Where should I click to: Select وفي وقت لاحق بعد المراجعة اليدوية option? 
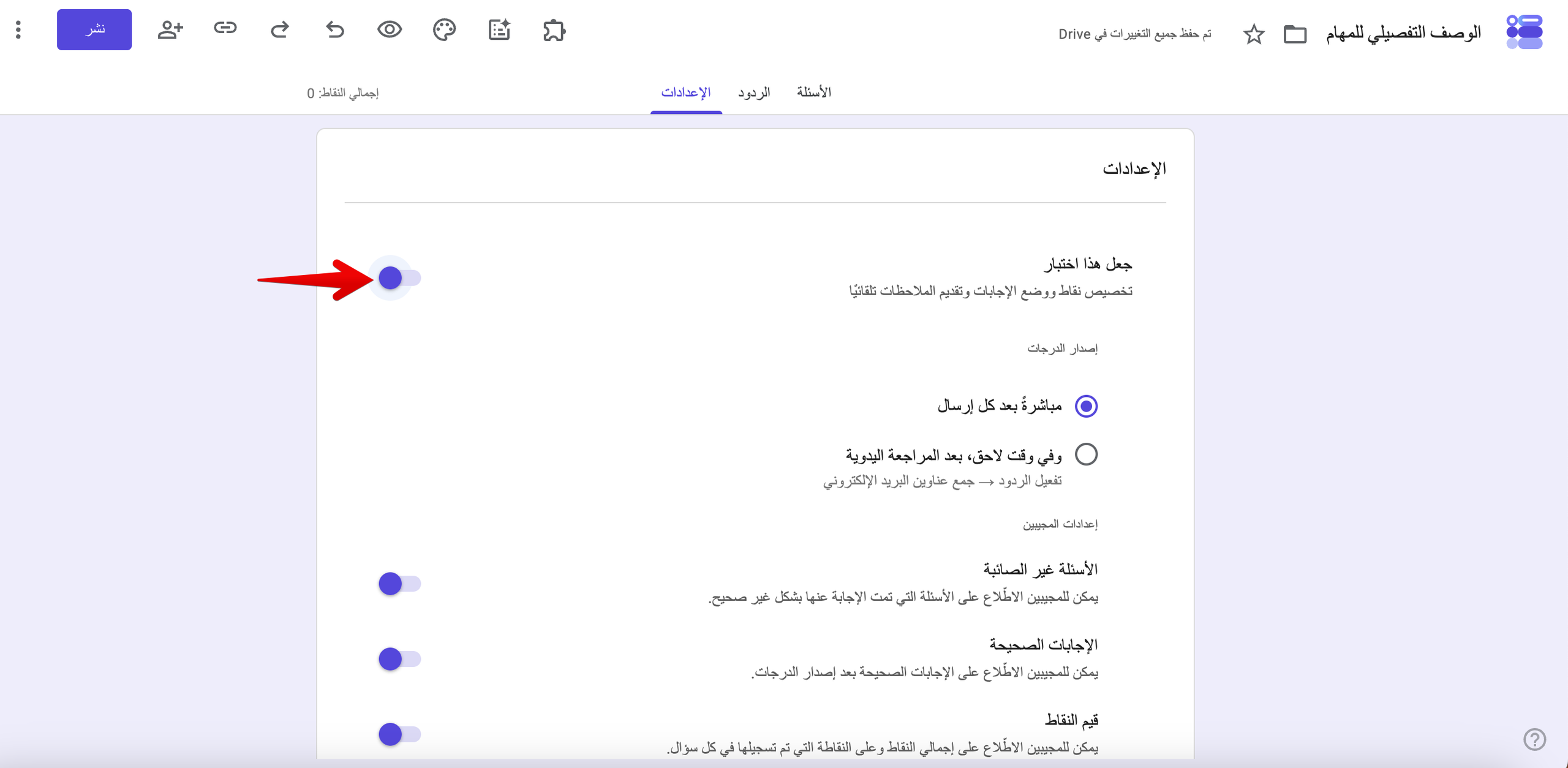(x=1086, y=454)
